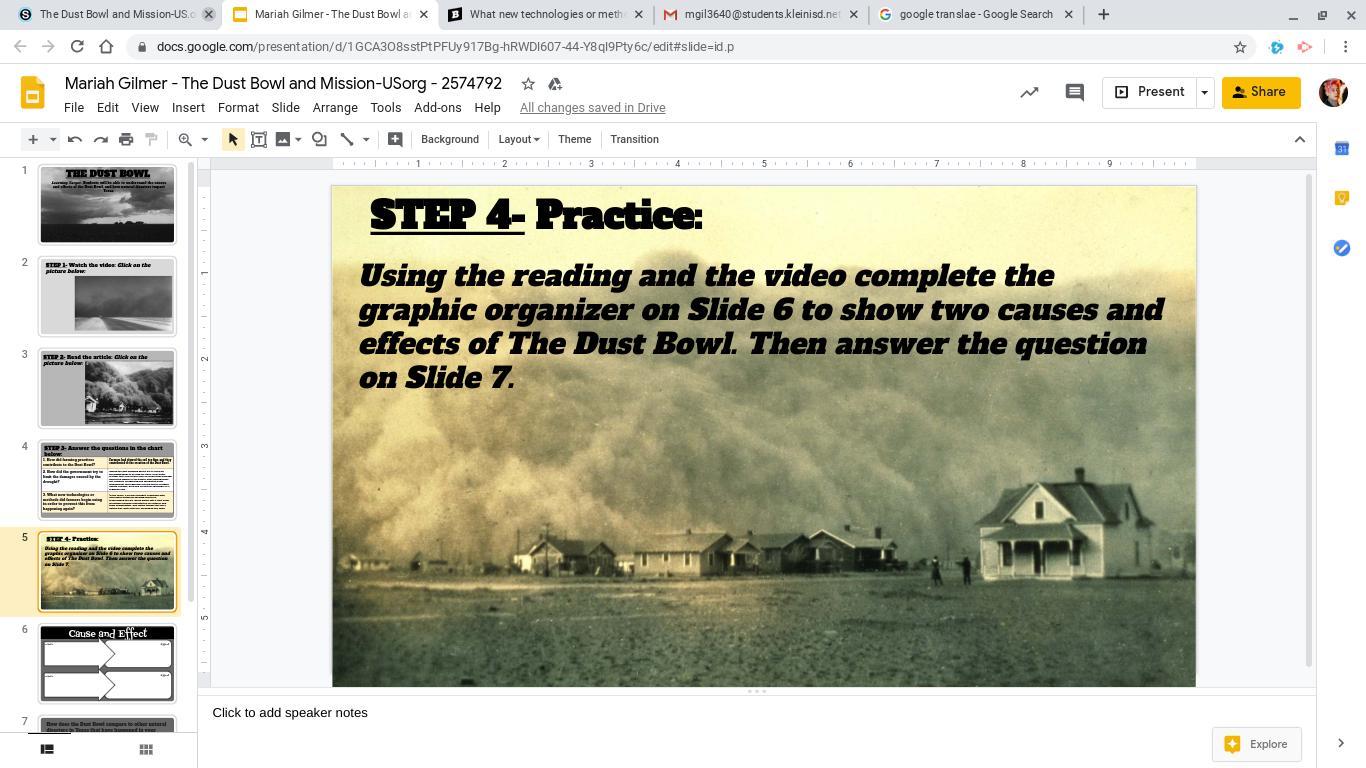The image size is (1366, 768).
Task: Open the Add-ons menu
Action: coord(438,108)
